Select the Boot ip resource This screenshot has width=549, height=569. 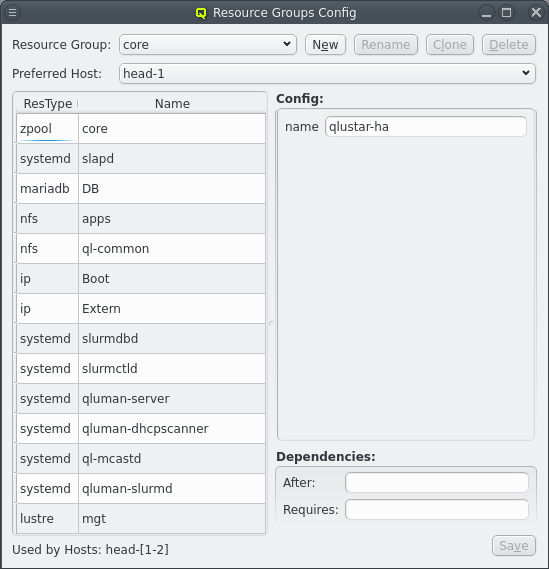coord(141,279)
